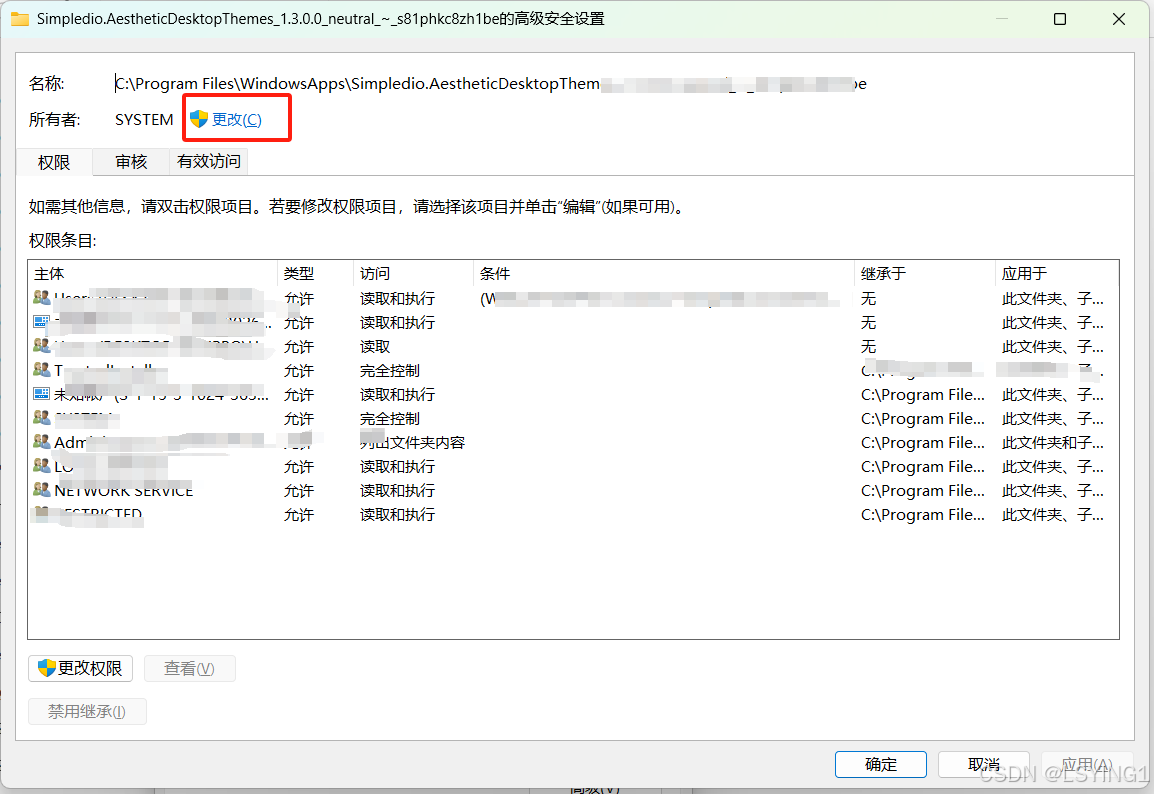Screen dimensions: 1154x794
Task: Click the user-group icon of NETWORK SERVICE row
Action: point(42,489)
